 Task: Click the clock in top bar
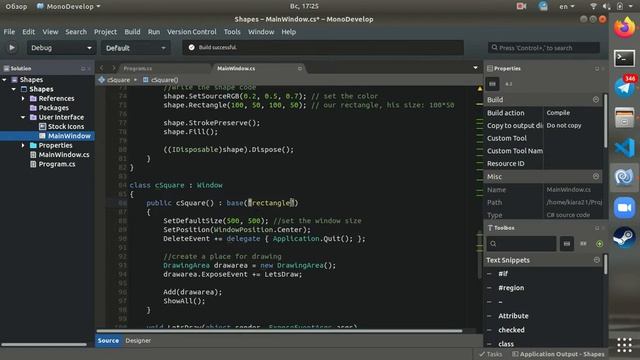coord(304,6)
